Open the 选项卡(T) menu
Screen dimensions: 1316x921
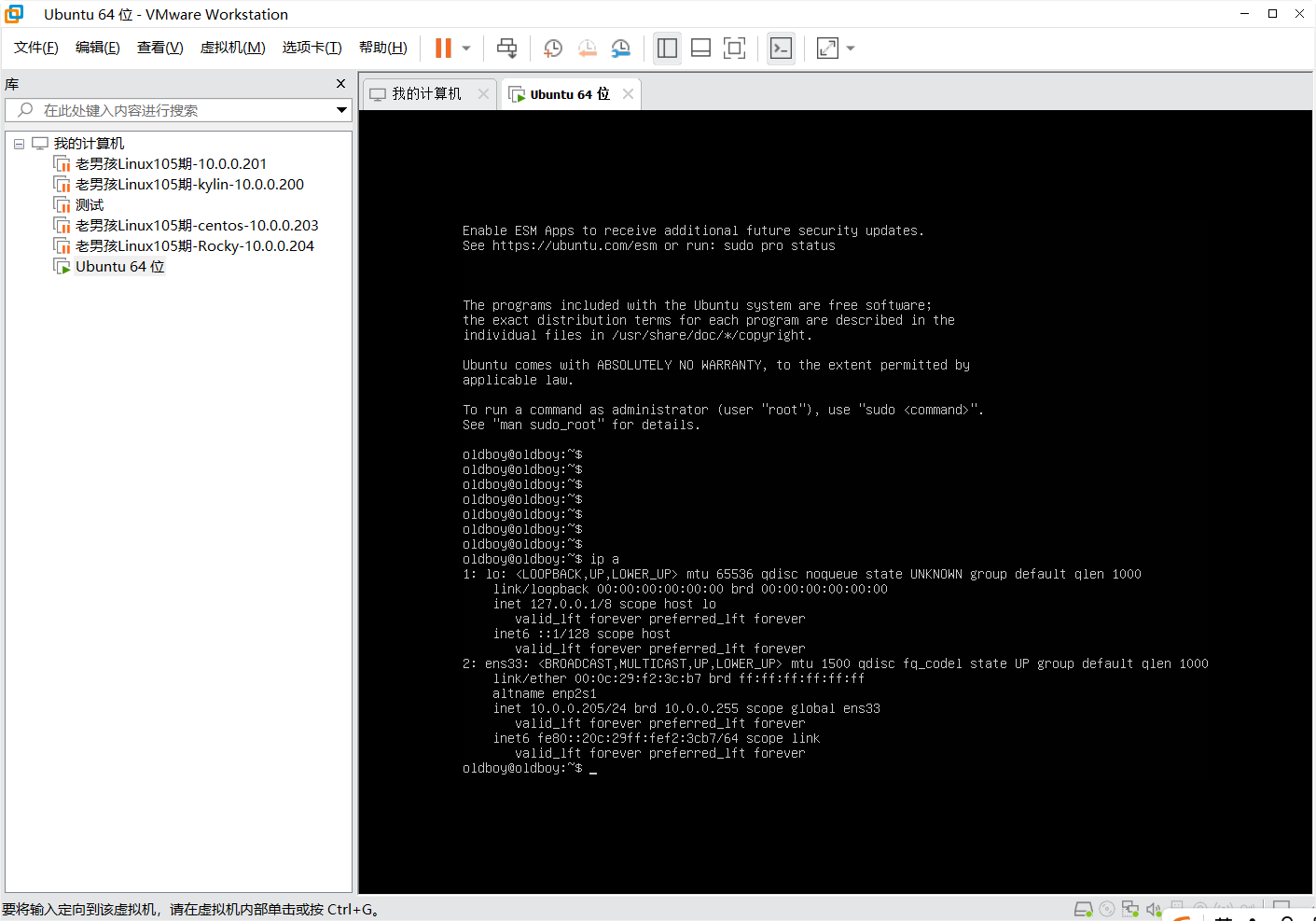(312, 48)
